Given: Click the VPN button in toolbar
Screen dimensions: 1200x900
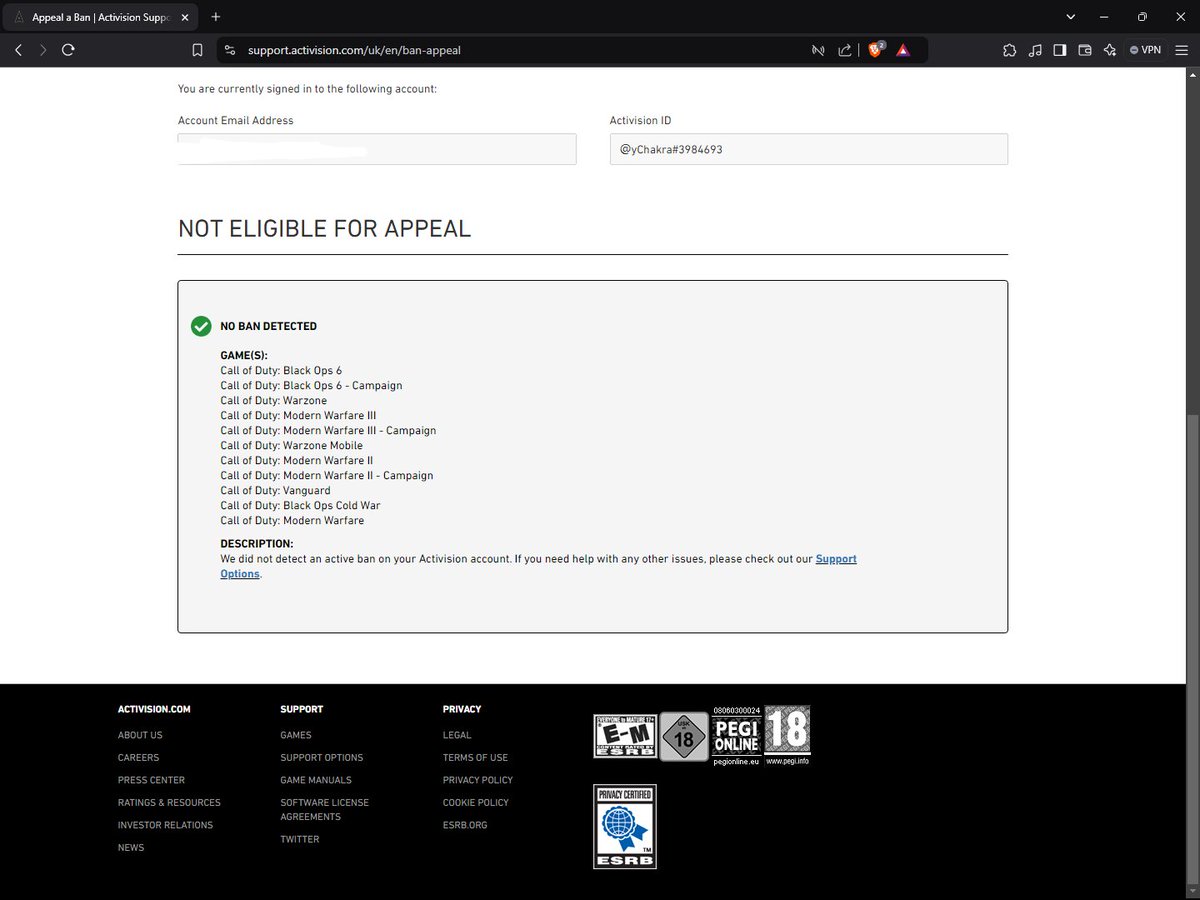Looking at the screenshot, I should 1145,50.
